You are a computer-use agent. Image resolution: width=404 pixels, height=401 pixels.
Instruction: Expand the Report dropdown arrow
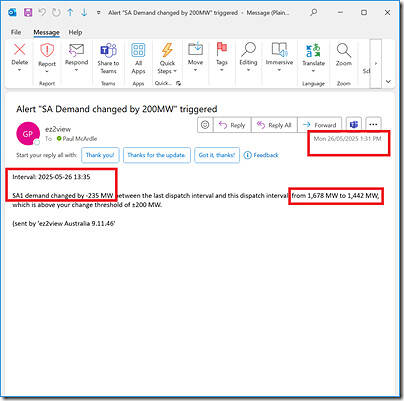[x=47, y=71]
